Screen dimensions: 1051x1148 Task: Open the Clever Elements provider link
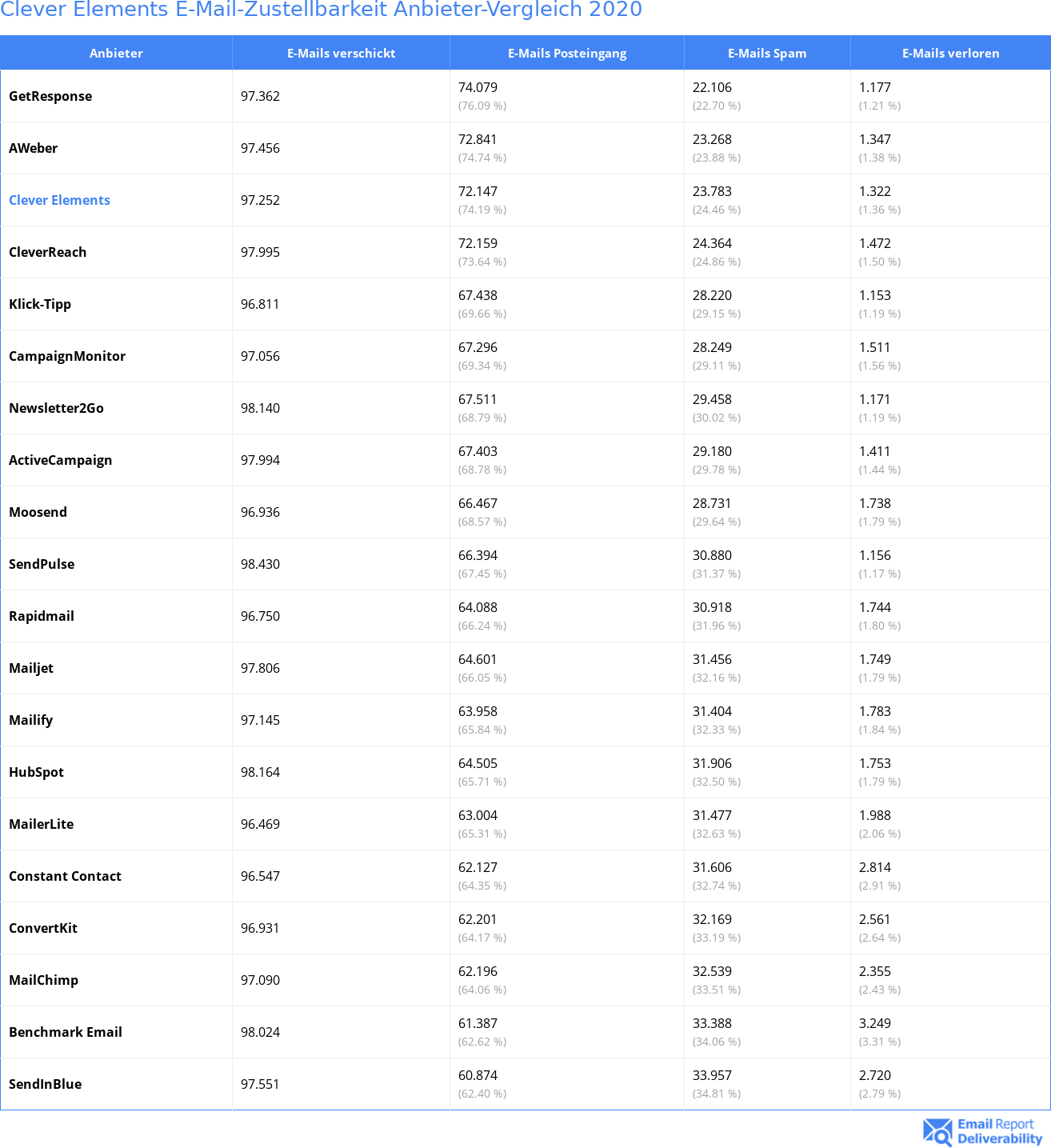point(59,200)
